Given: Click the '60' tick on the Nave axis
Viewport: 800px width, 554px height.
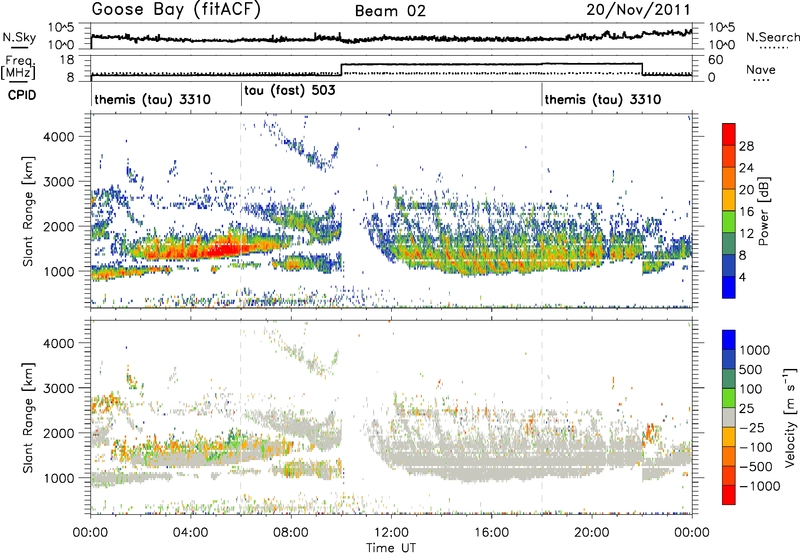Looking at the screenshot, I should coord(716,60).
